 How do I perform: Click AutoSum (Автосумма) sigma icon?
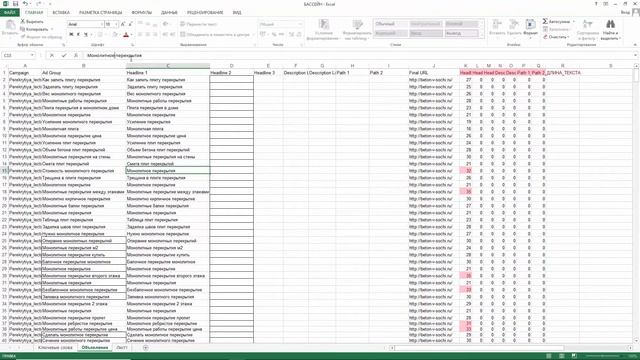[545, 21]
